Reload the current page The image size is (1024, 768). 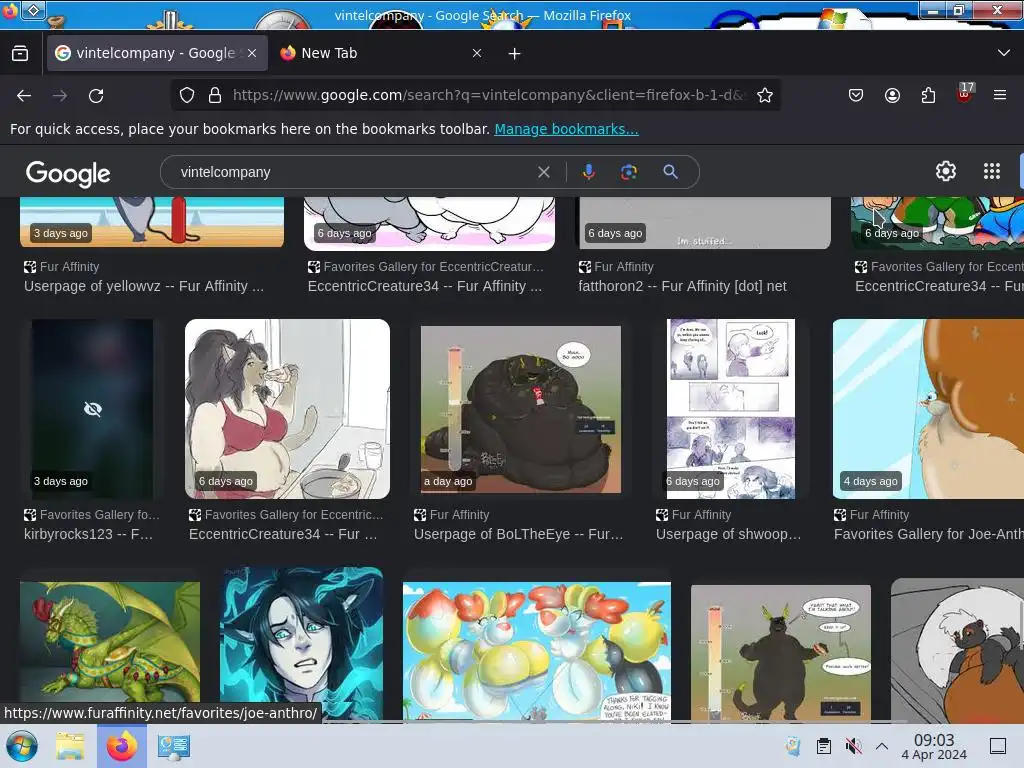coord(96,95)
